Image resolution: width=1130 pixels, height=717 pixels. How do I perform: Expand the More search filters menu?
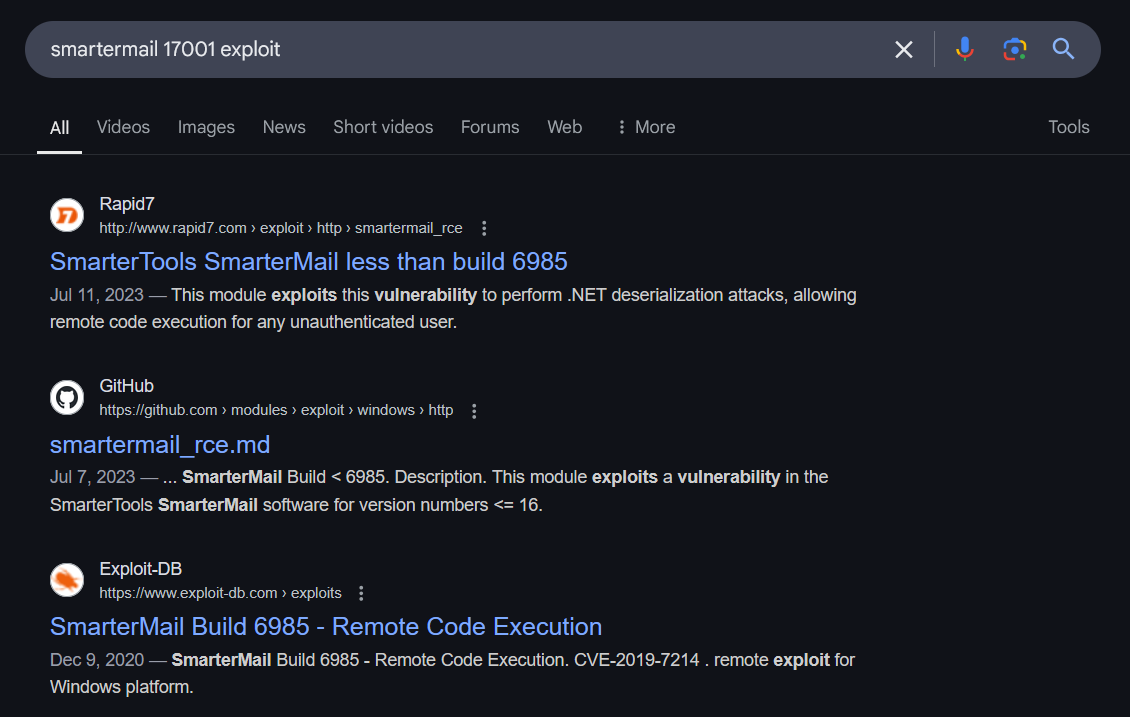pos(646,127)
